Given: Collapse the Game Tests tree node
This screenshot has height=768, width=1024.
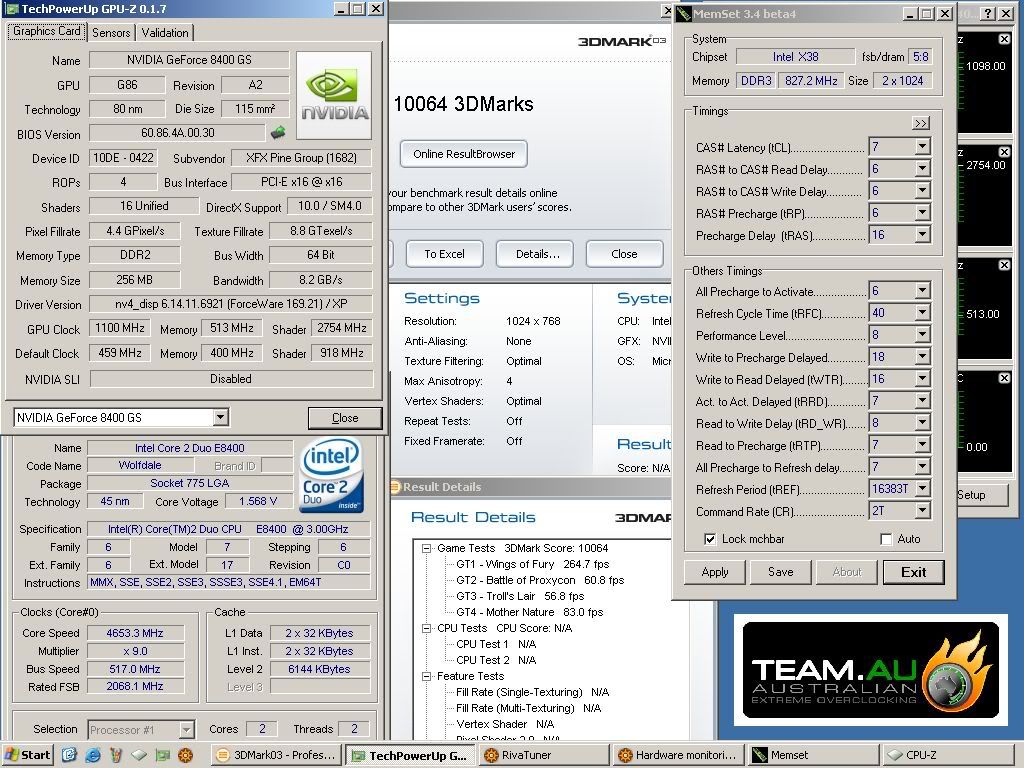Looking at the screenshot, I should pyautogui.click(x=426, y=549).
